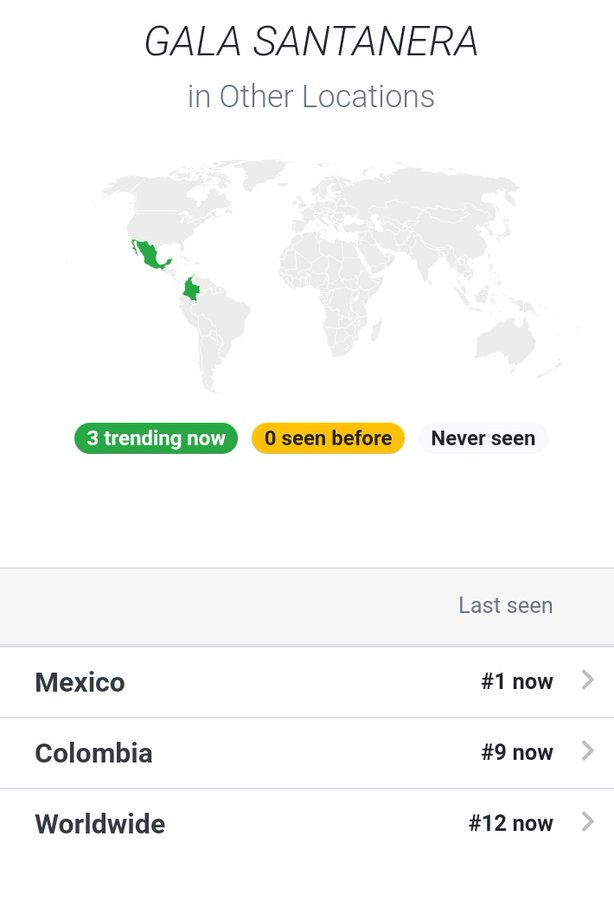Open the Mexico row chevron arrow

(x=588, y=680)
